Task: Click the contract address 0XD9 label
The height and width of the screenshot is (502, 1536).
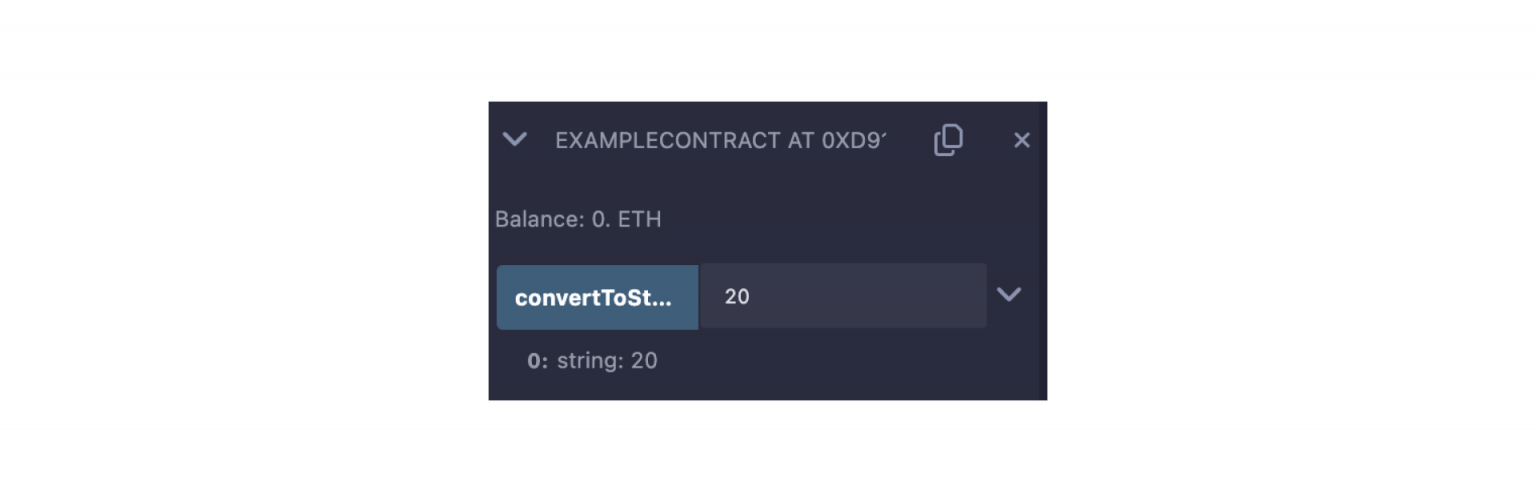Action: coord(853,141)
